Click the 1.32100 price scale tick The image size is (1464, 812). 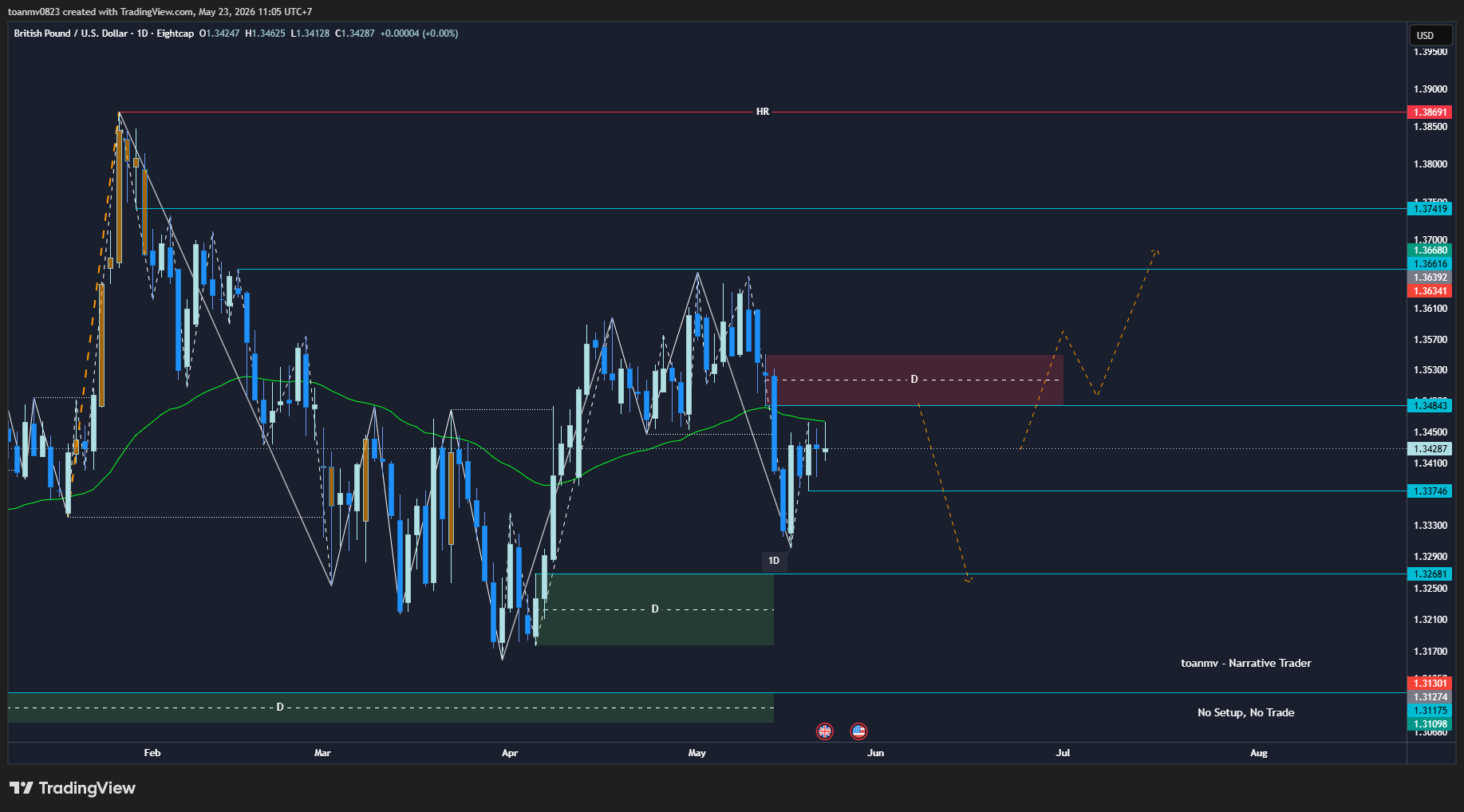tap(1430, 620)
